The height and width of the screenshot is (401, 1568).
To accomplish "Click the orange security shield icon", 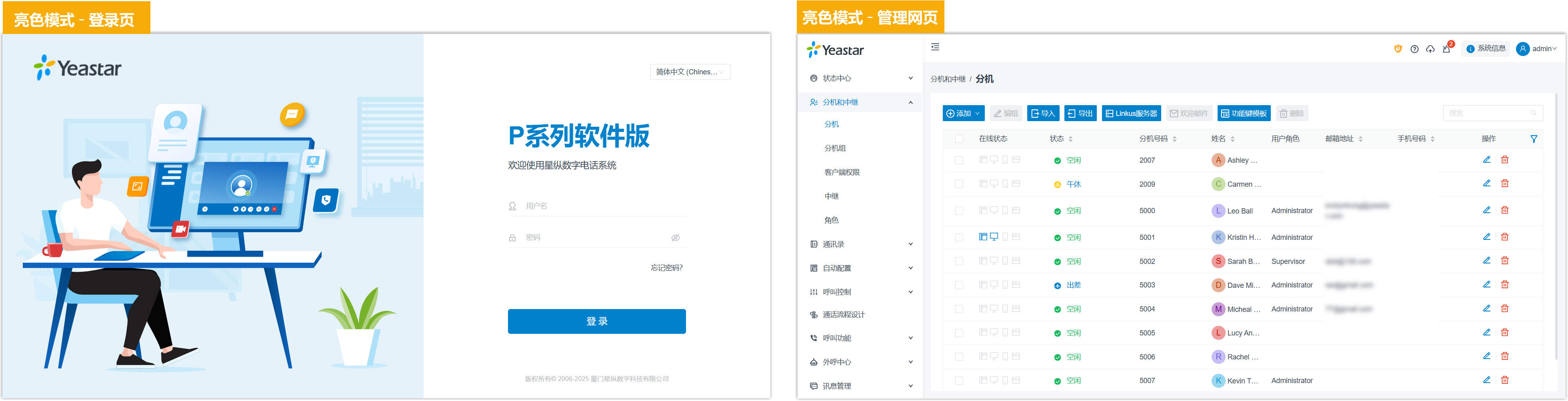I will tap(1398, 49).
